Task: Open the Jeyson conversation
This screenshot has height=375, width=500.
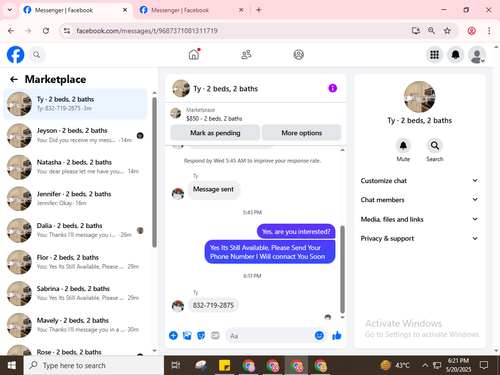Action: click(75, 135)
